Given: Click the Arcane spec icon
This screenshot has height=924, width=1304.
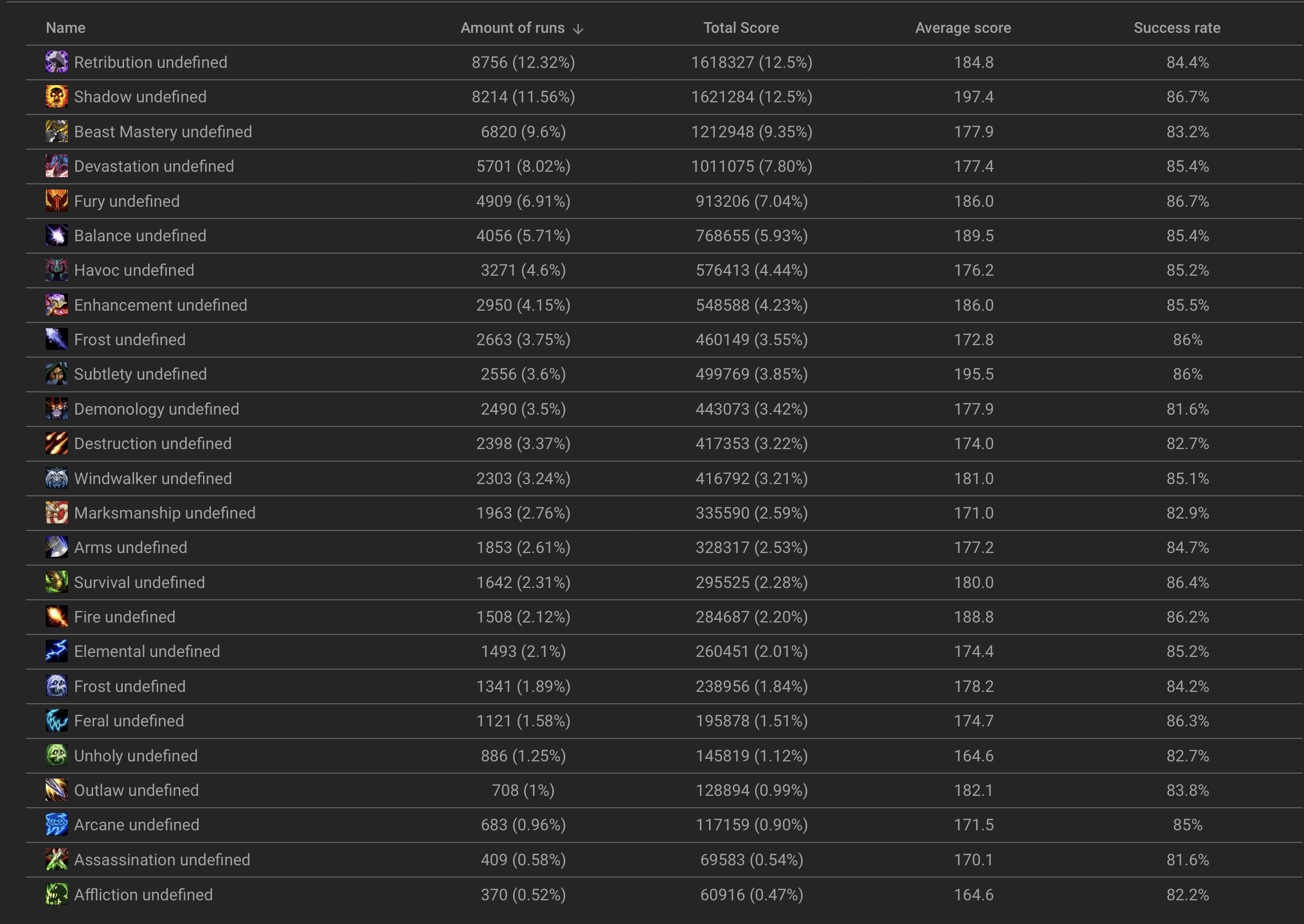Looking at the screenshot, I should (57, 825).
